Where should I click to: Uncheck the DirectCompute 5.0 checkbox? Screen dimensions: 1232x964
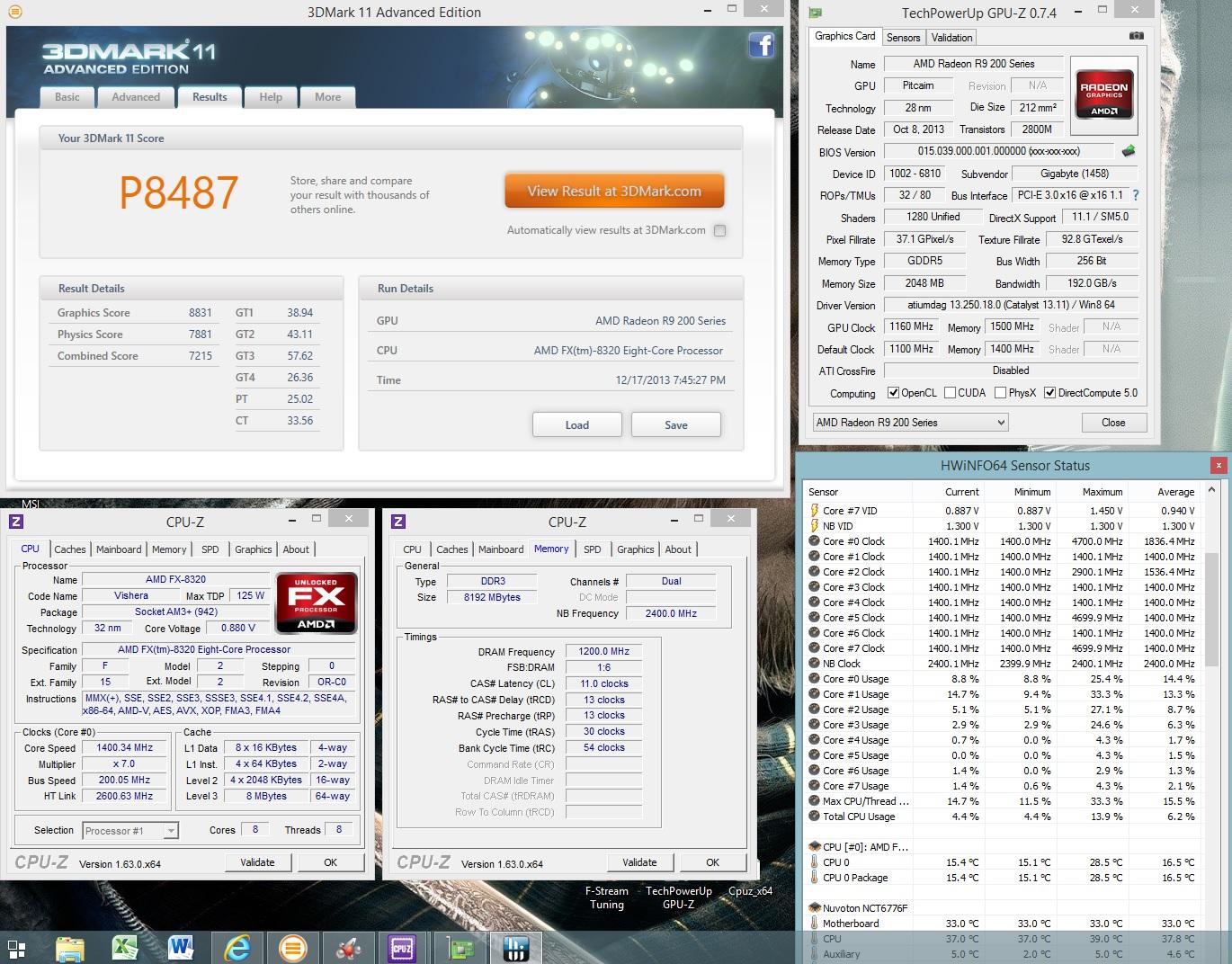coord(1049,393)
